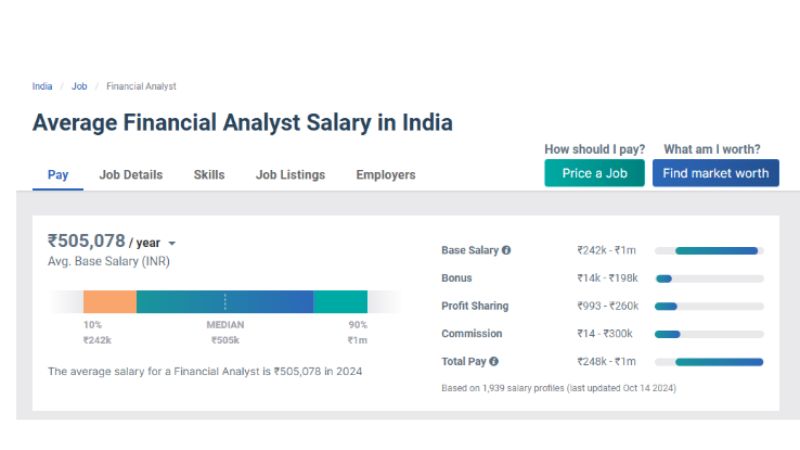Open the Job breadcrumb link
This screenshot has height=450, width=800.
tap(79, 86)
